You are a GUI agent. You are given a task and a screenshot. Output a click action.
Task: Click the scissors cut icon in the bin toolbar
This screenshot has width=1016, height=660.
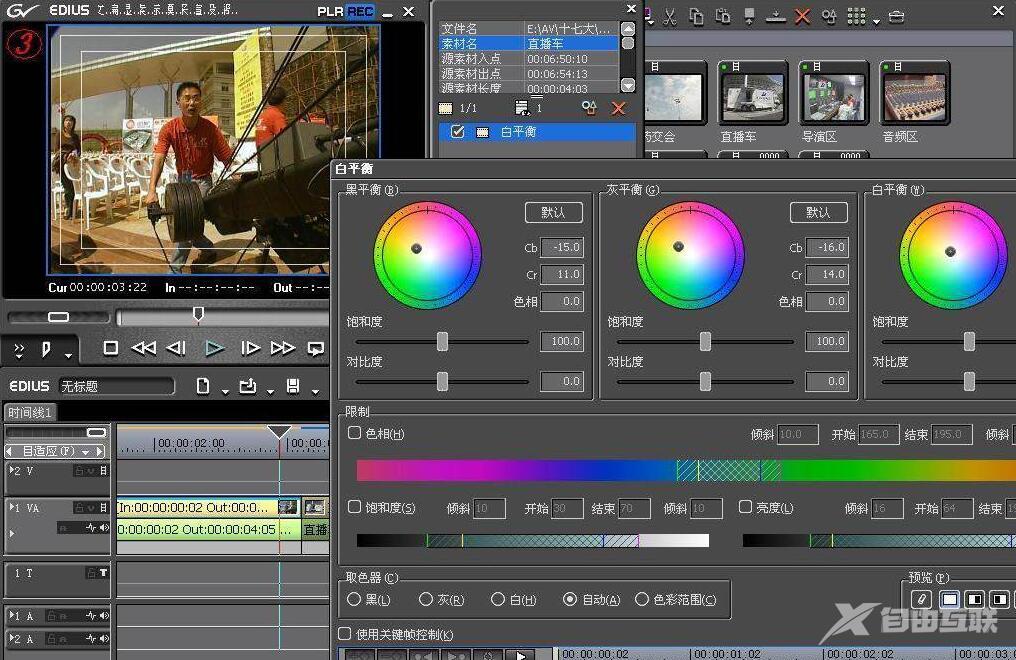pyautogui.click(x=670, y=16)
